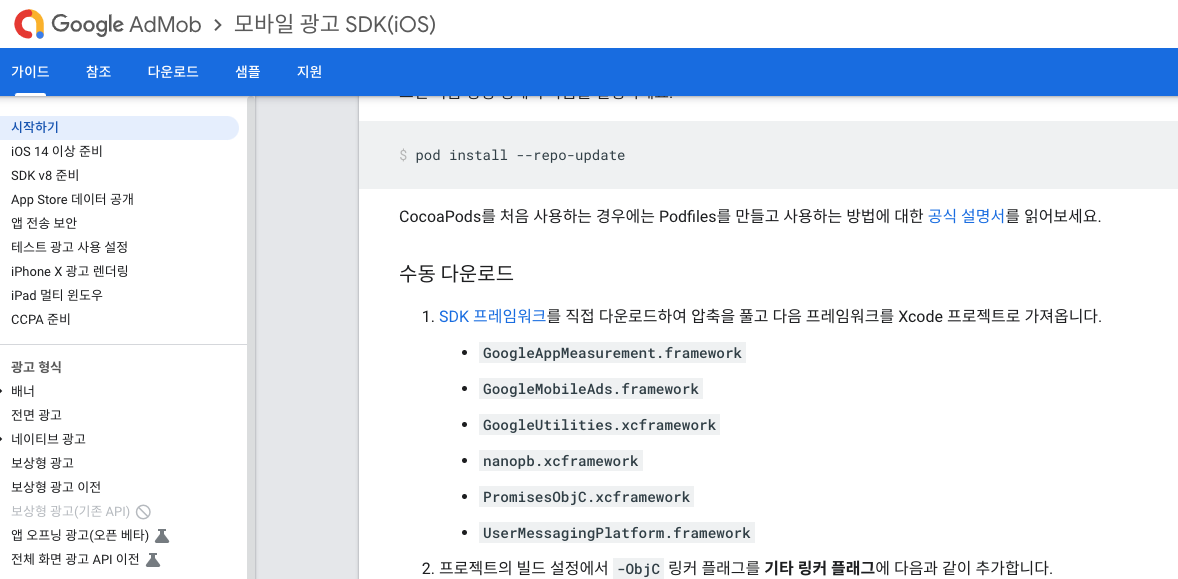Image resolution: width=1178 pixels, height=579 pixels.
Task: Click GoogleAppMeasurement.framework code text
Action: [612, 353]
